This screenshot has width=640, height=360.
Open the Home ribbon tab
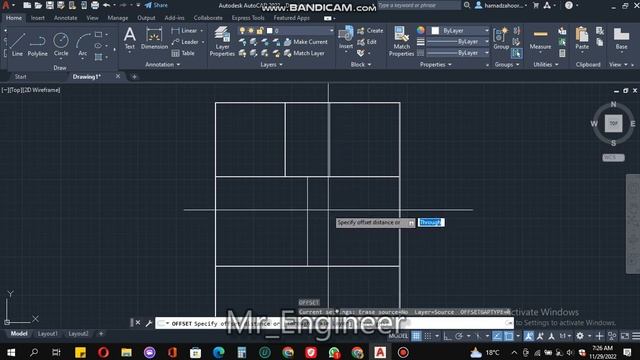14,18
